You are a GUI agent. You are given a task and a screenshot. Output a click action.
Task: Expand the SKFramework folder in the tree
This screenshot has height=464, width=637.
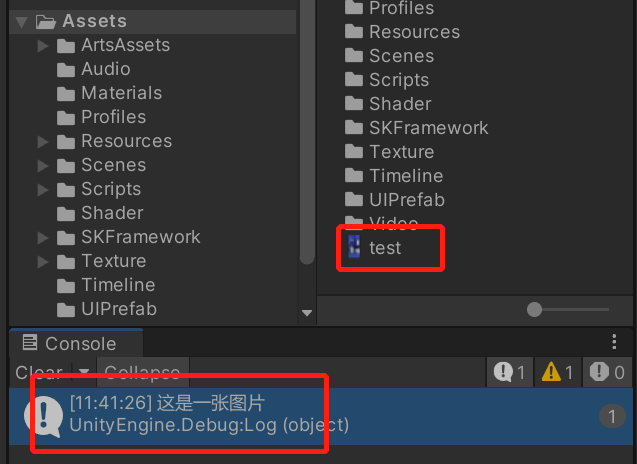tap(42, 237)
